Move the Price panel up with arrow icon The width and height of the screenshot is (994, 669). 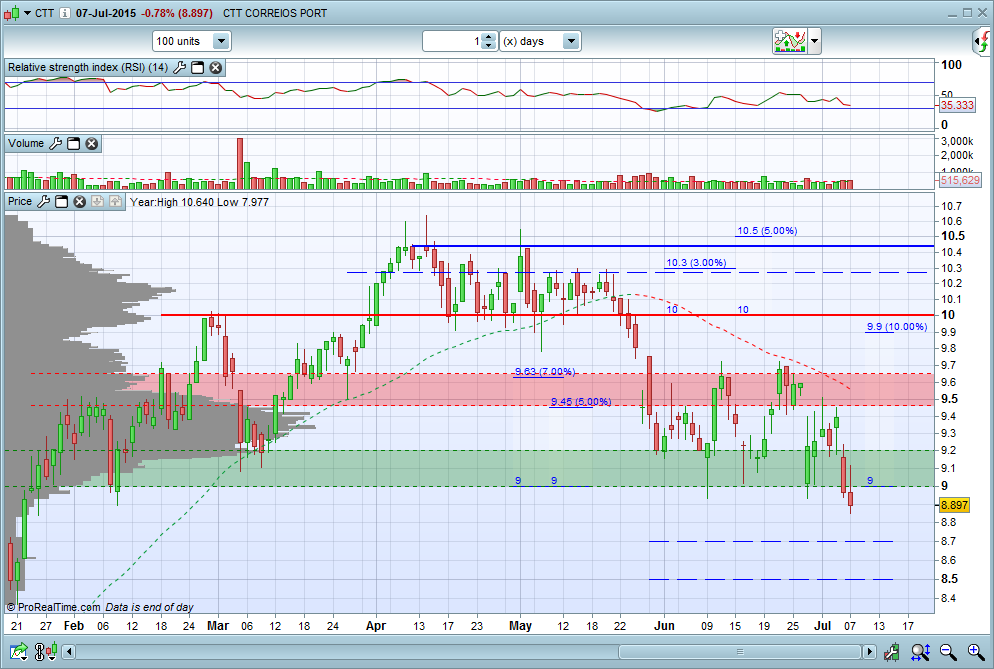click(115, 202)
